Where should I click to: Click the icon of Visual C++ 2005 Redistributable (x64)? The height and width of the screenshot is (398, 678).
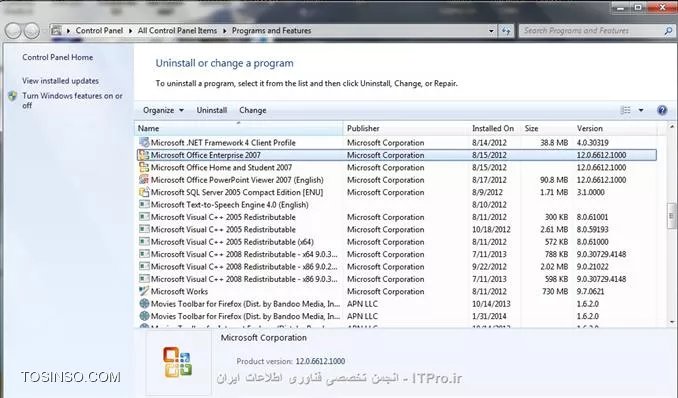click(x=144, y=242)
